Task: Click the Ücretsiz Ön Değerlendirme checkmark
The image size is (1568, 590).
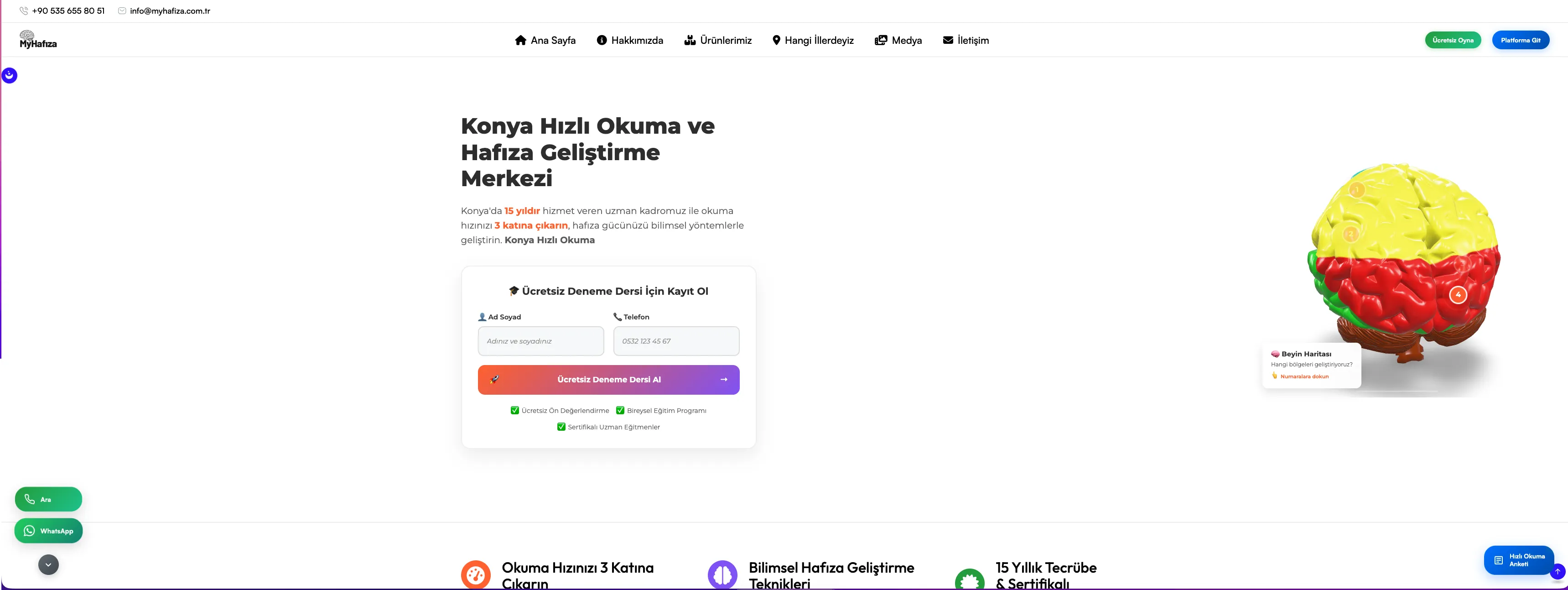Action: [514, 410]
